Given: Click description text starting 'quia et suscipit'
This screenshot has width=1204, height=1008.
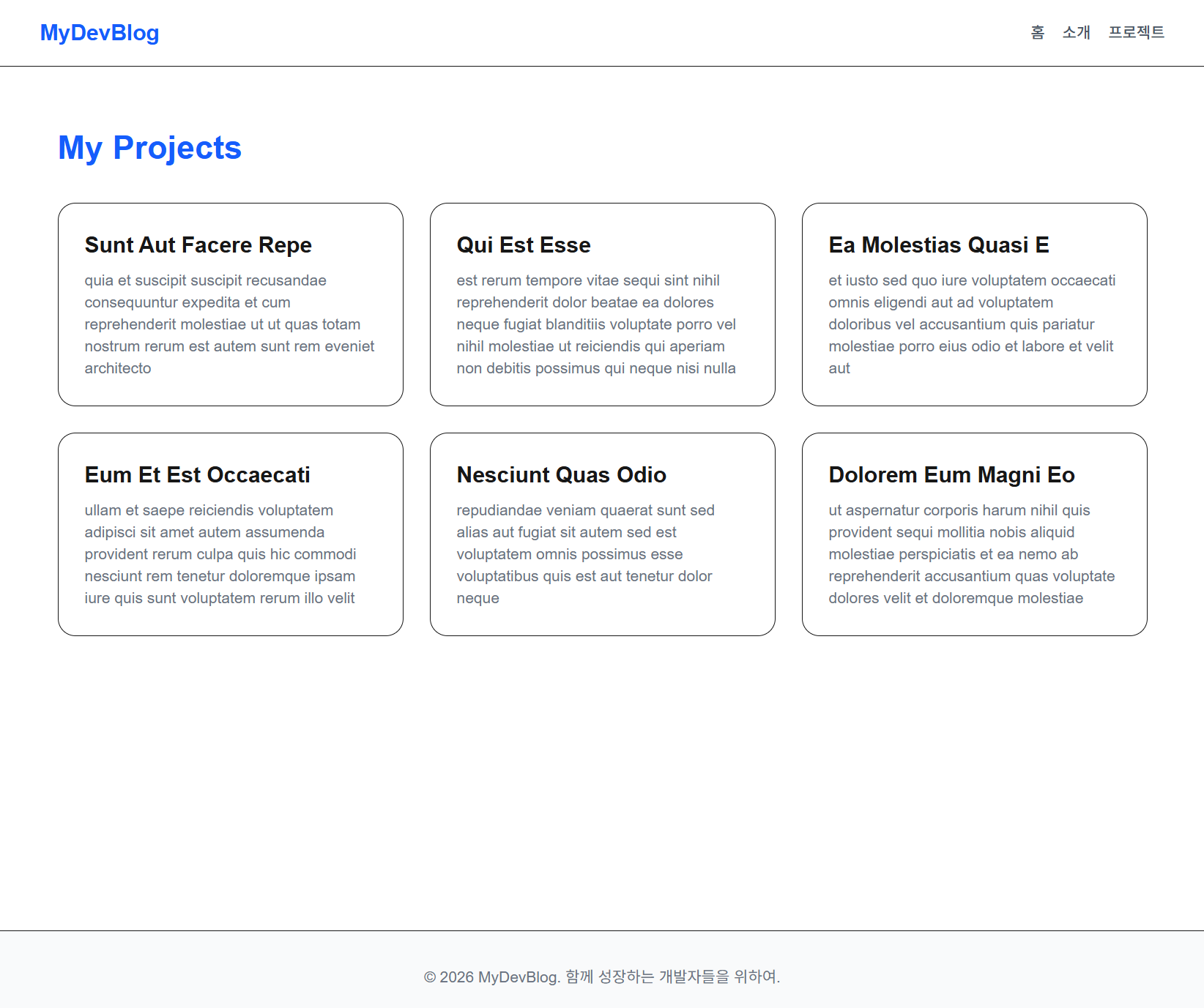Looking at the screenshot, I should (x=229, y=324).
